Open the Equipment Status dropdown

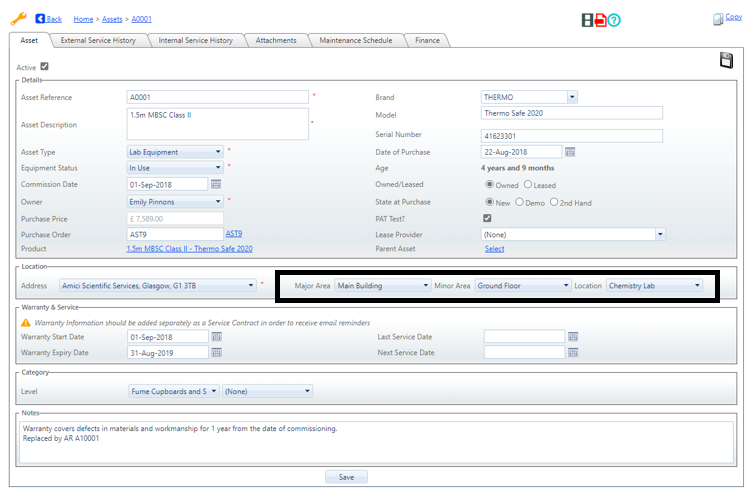pos(175,168)
